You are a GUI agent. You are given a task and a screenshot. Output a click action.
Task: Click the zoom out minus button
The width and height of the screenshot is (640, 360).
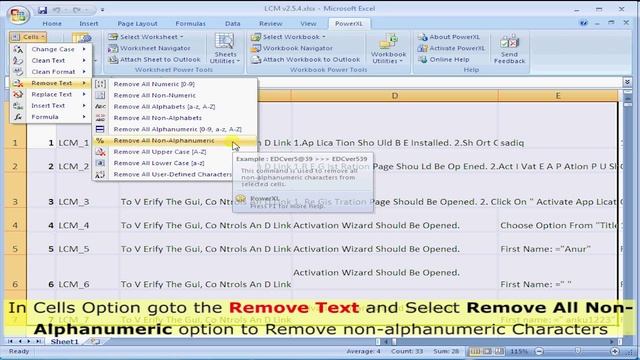[539, 351]
